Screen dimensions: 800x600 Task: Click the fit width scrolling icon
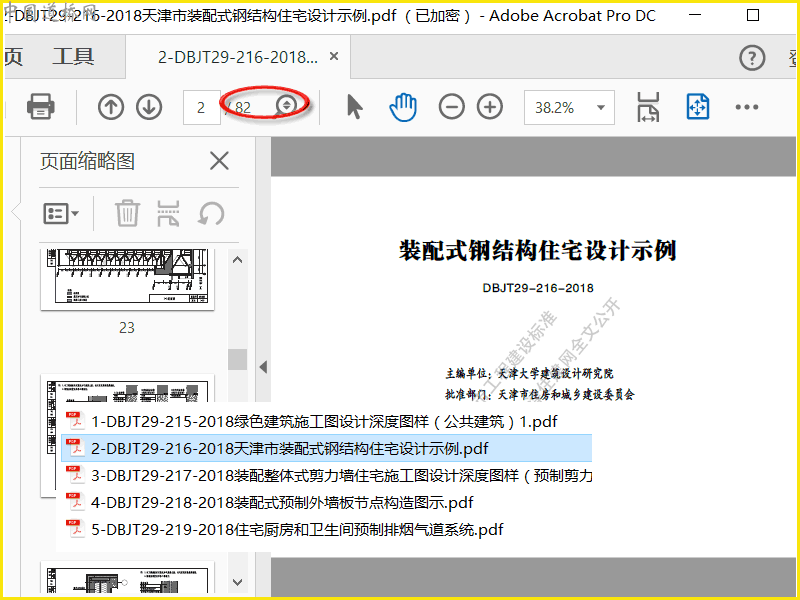coord(647,107)
